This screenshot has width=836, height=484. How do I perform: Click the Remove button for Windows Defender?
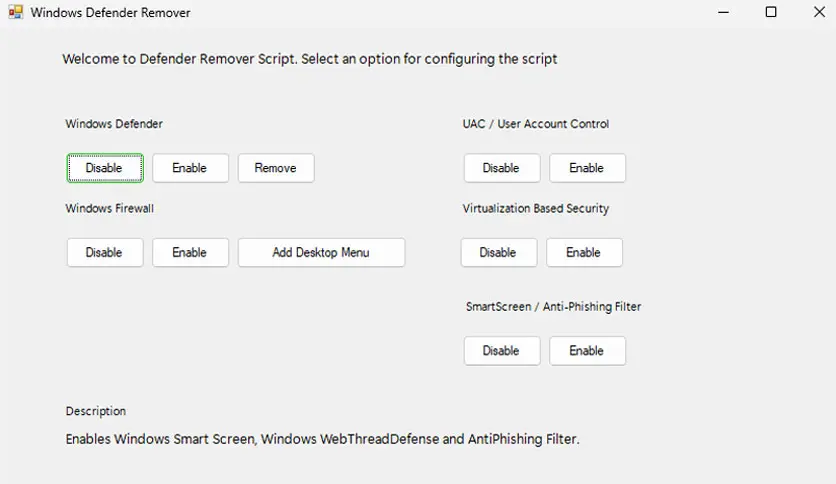tap(275, 168)
